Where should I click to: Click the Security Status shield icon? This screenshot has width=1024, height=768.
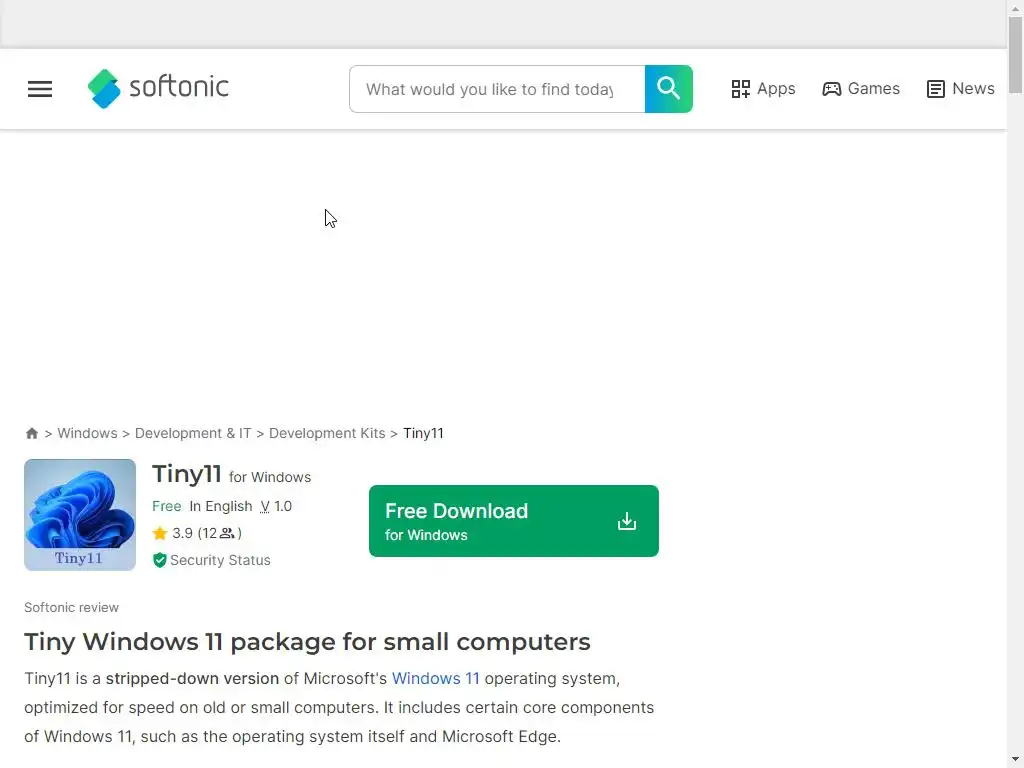(159, 560)
